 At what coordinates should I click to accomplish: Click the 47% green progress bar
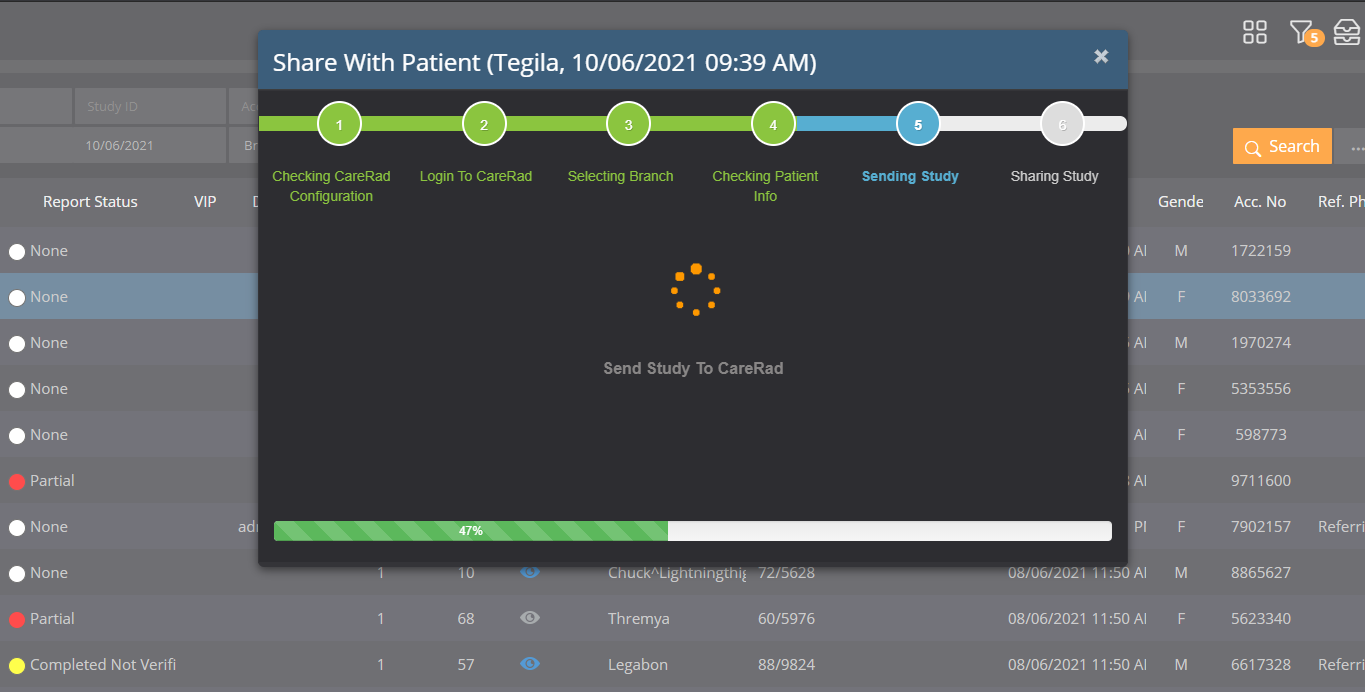click(x=470, y=531)
